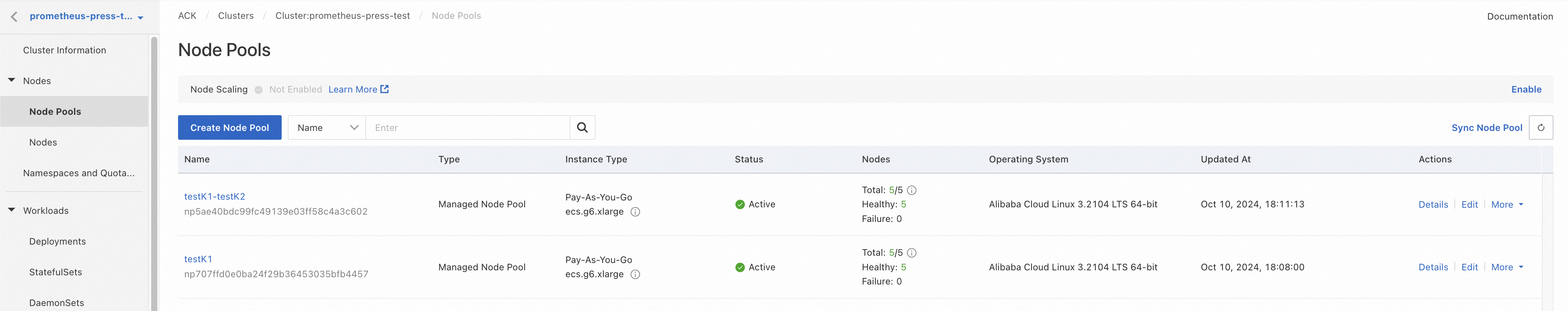Viewport: 1568px width, 311px height.
Task: Click info icon next to testK1 ecs.g6.xlarge
Action: [x=635, y=275]
